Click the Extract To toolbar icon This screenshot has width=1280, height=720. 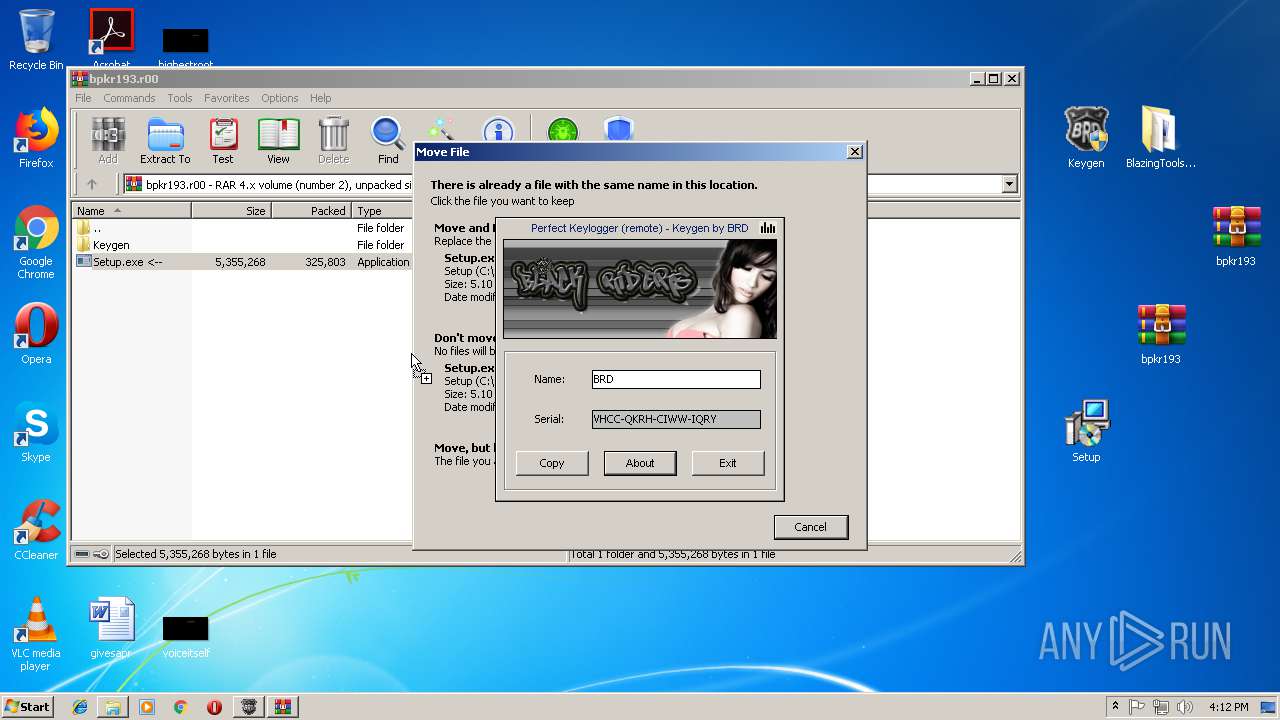(165, 141)
